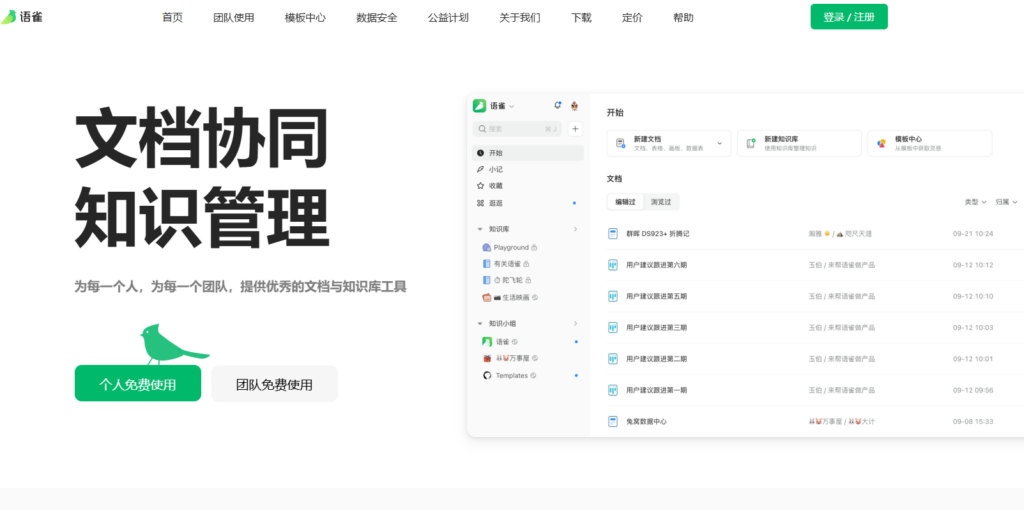Collapse the 知识小组 section in sidebar

480,324
